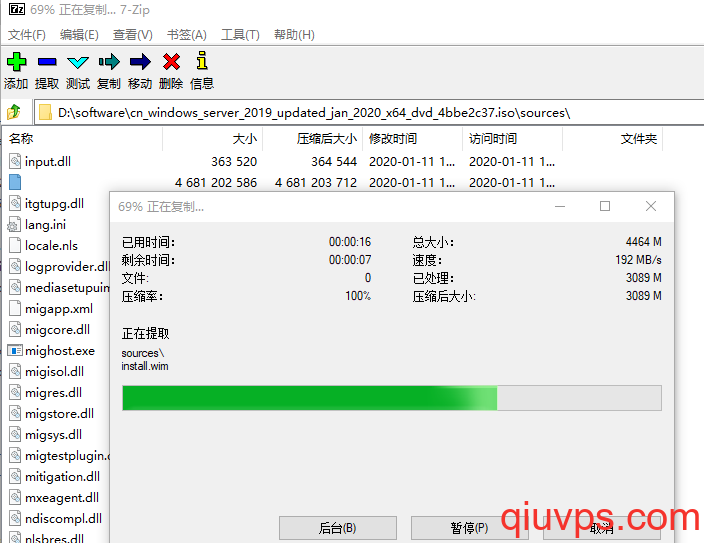The image size is (704, 543).
Task: Sort by the 压缩后大小 column header
Action: [312, 139]
